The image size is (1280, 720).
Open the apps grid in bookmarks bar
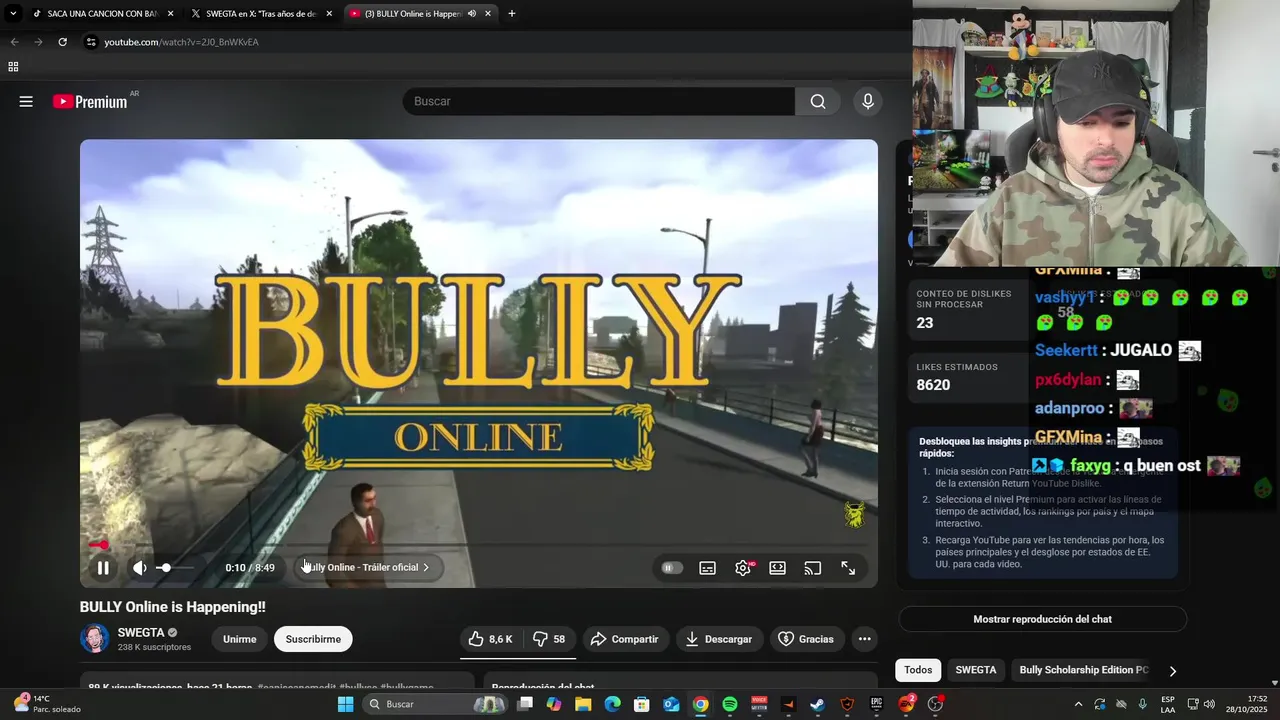pyautogui.click(x=13, y=67)
